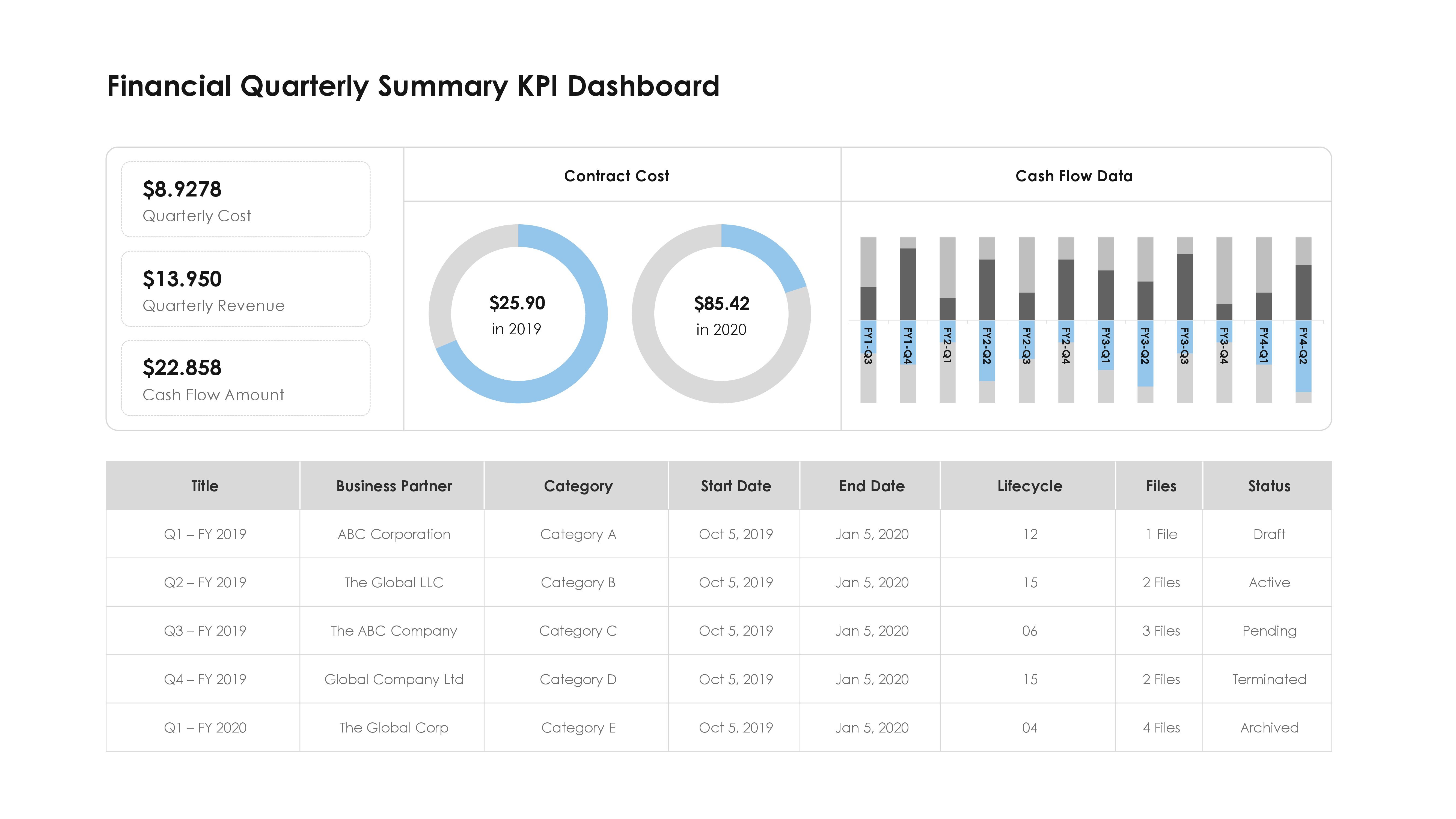This screenshot has height=819, width=1456.
Task: Select the $13.950 Quarterly Revenue card
Action: click(x=246, y=289)
